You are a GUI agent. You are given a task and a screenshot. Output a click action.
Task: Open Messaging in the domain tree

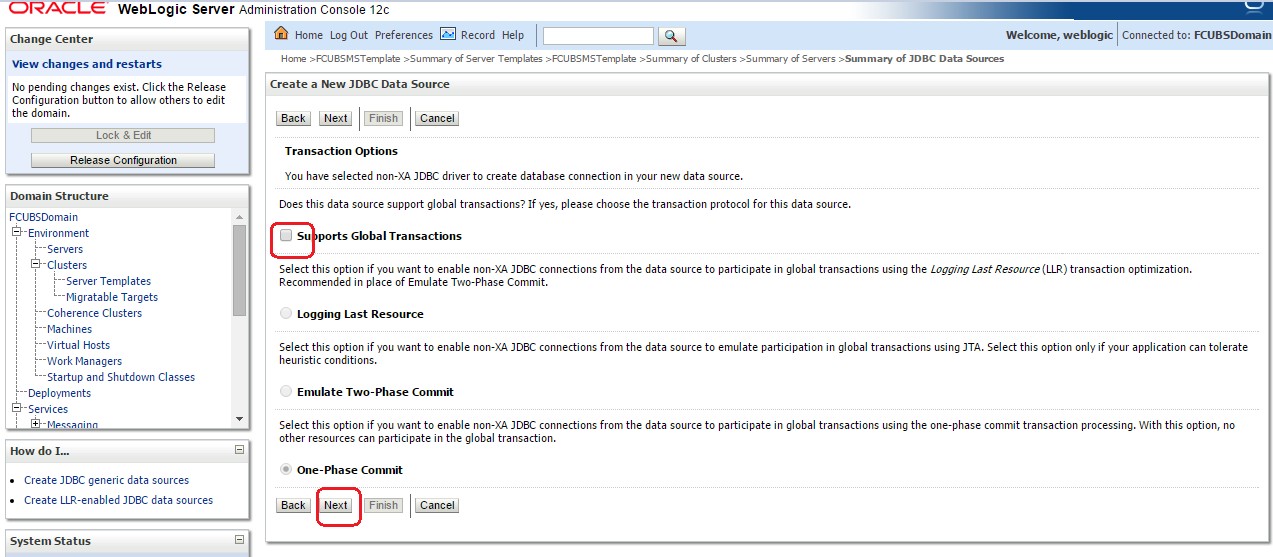[72, 425]
